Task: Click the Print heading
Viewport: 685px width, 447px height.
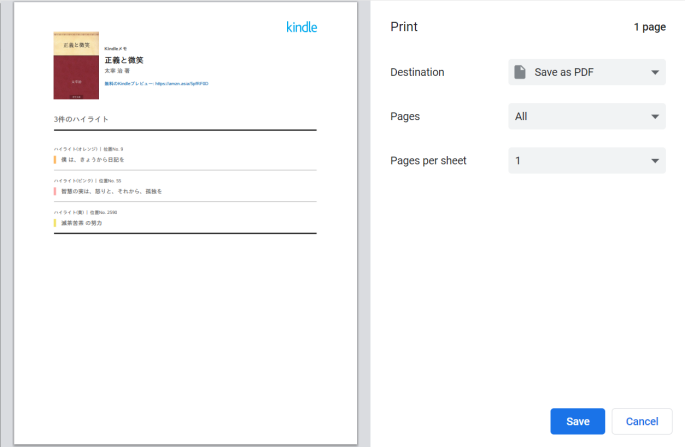Action: 404,27
